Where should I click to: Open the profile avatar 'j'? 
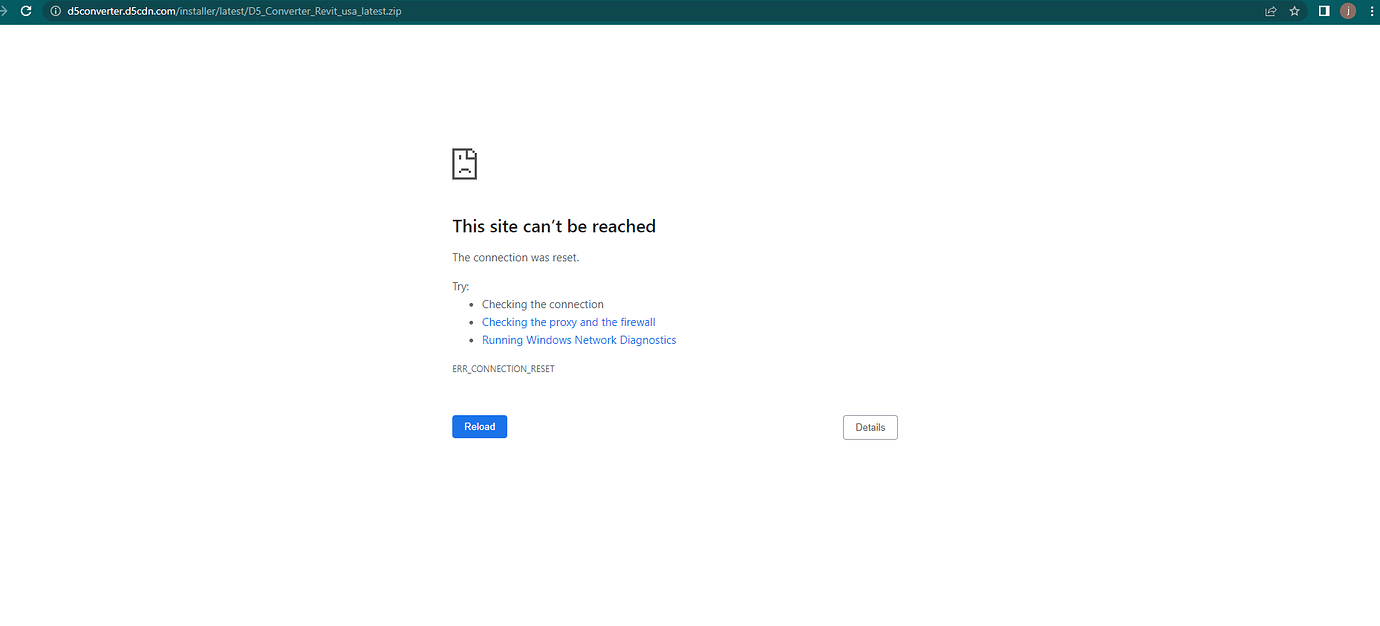1348,11
